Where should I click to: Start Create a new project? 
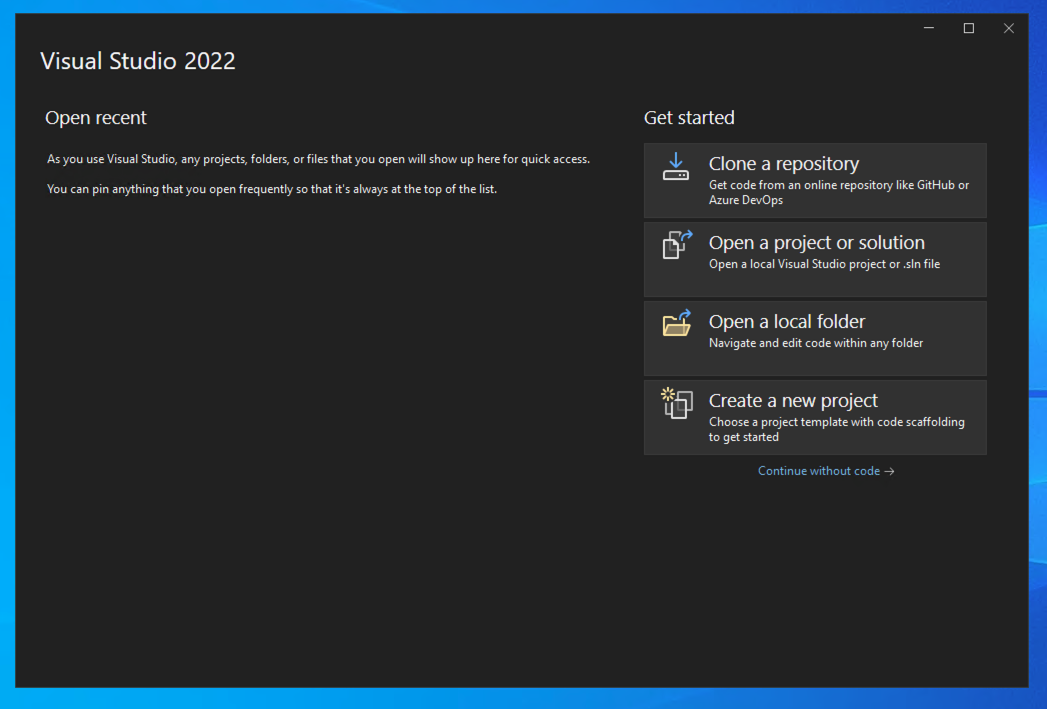(x=815, y=417)
